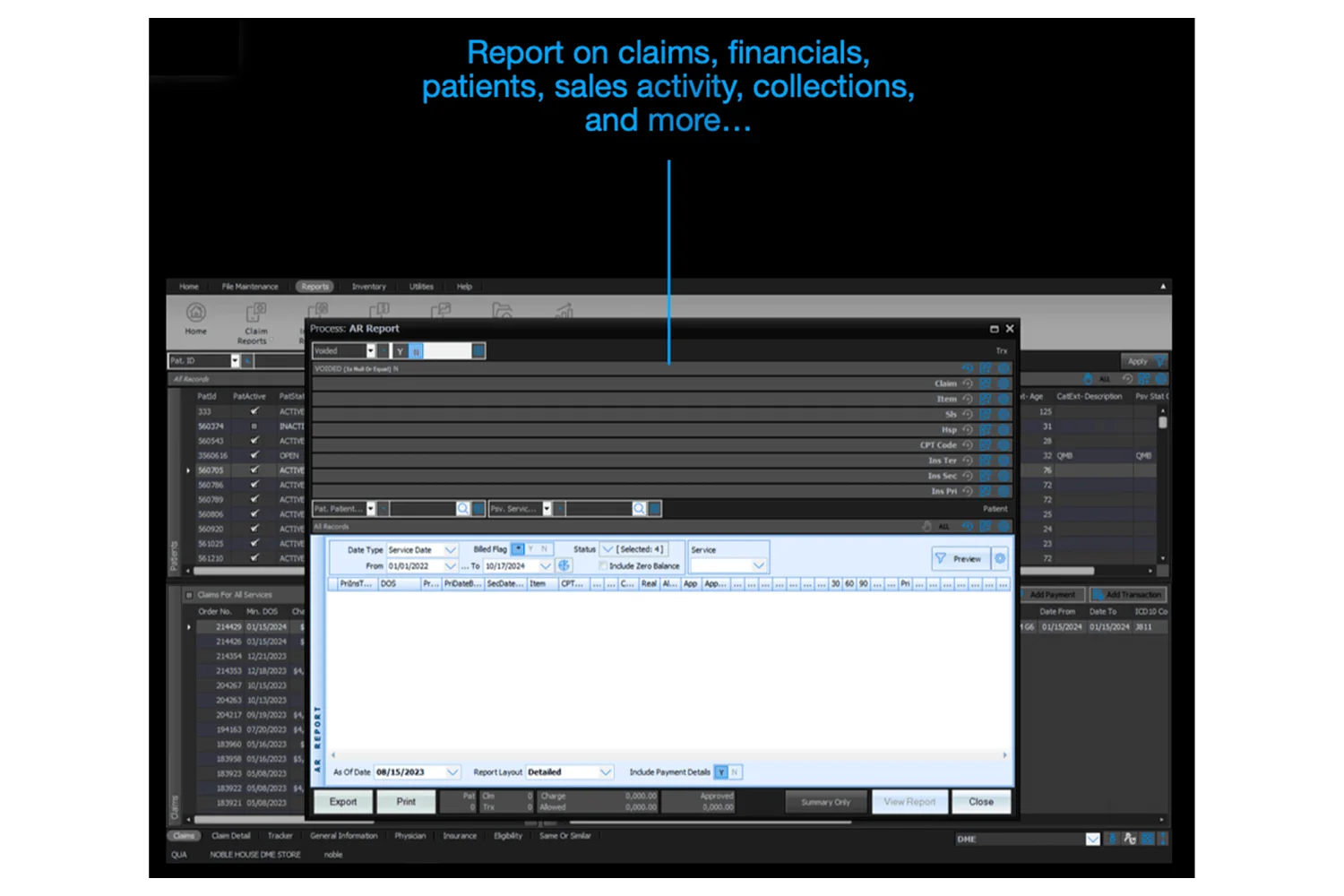Click the AR Report grid horizontal scrollbar

668,755
